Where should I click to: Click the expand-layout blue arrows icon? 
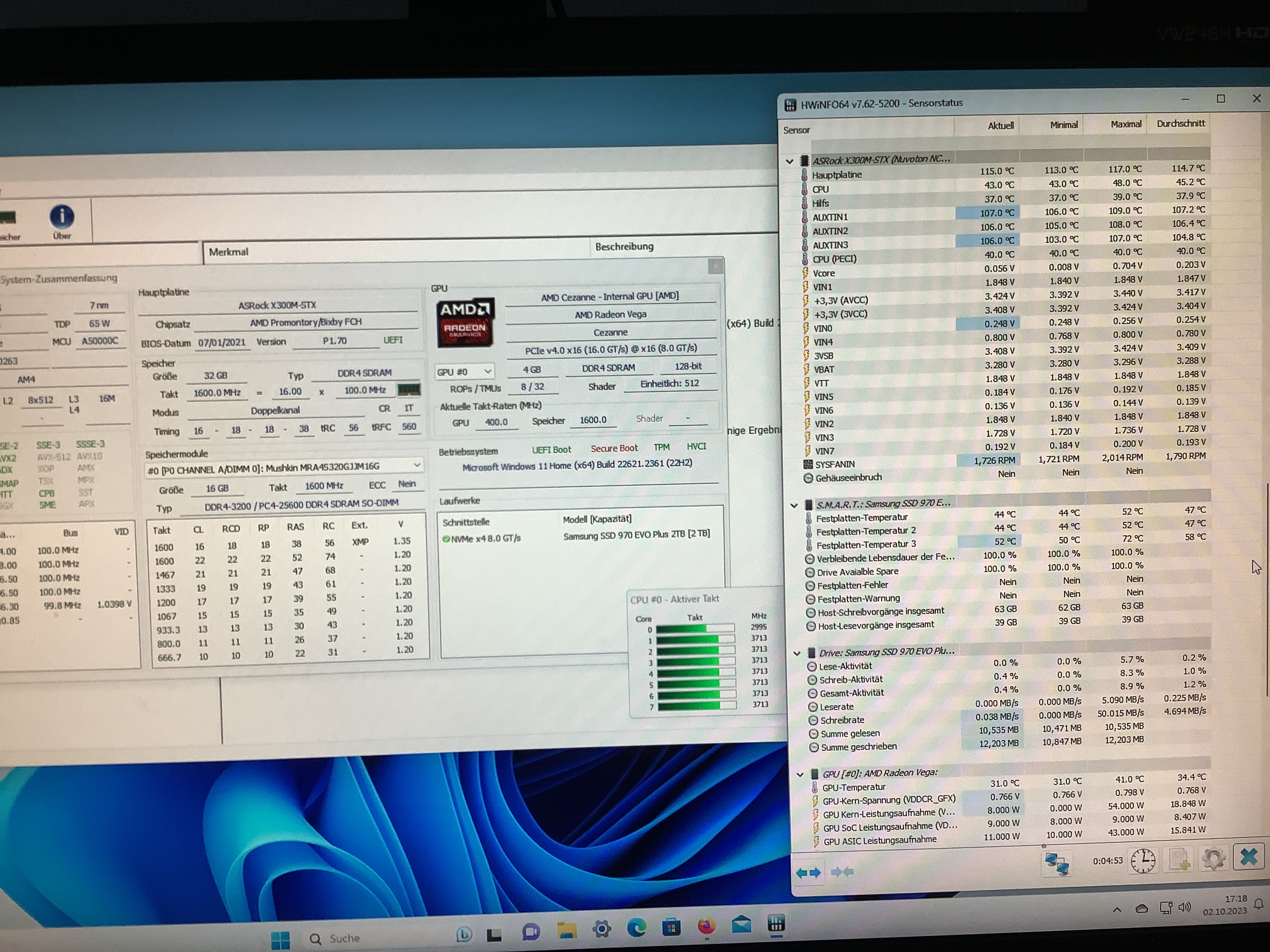809,873
